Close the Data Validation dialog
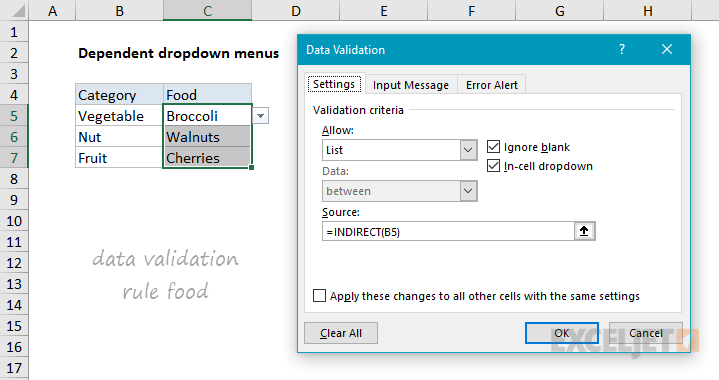The height and width of the screenshot is (380, 719). click(x=667, y=50)
